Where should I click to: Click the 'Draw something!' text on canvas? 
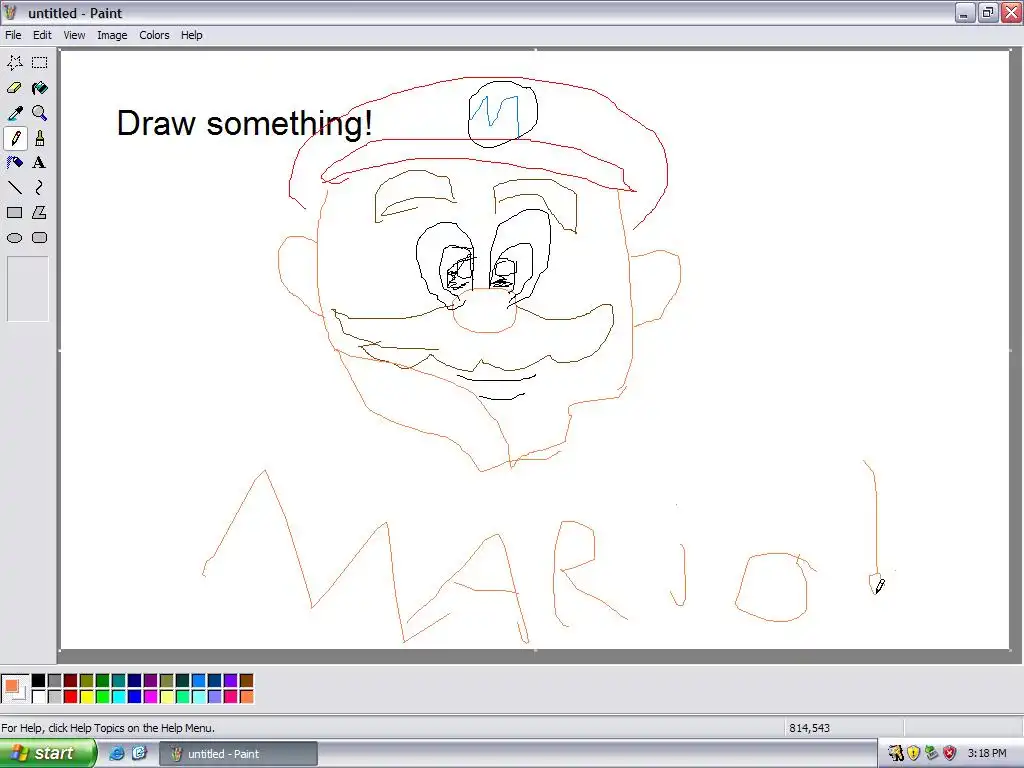244,123
